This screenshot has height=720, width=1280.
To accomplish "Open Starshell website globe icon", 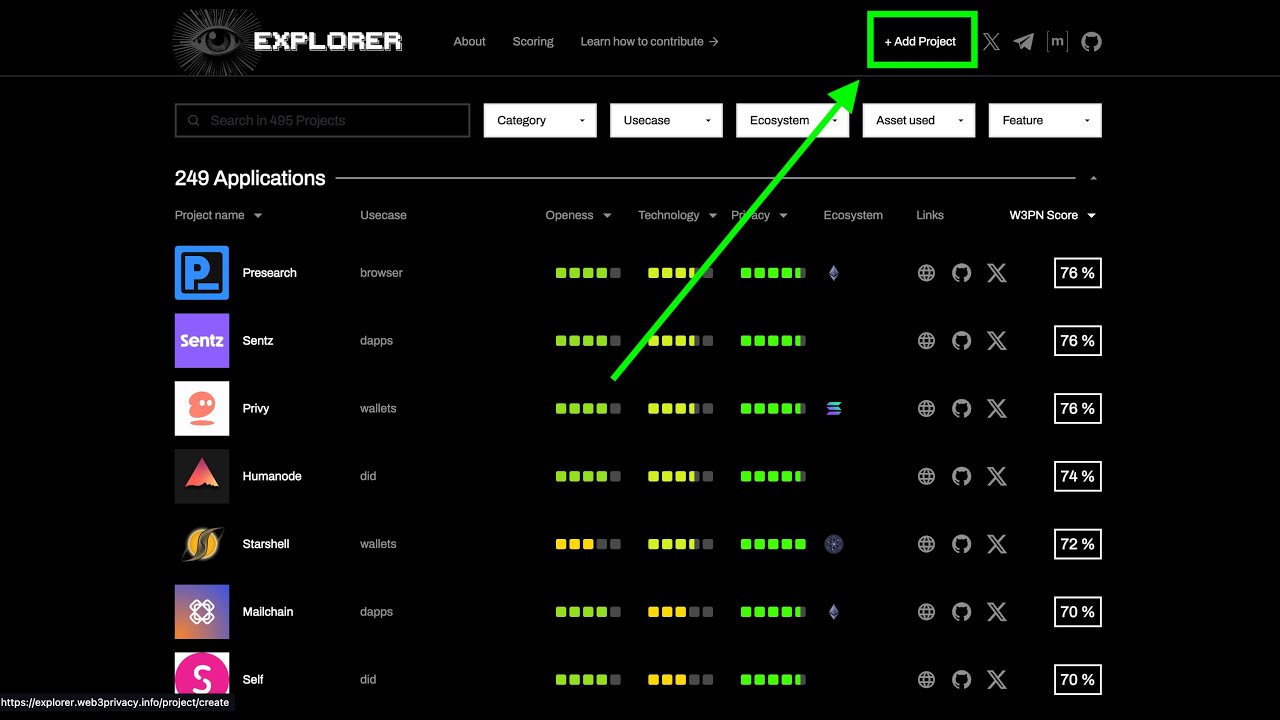I will 927,545.
